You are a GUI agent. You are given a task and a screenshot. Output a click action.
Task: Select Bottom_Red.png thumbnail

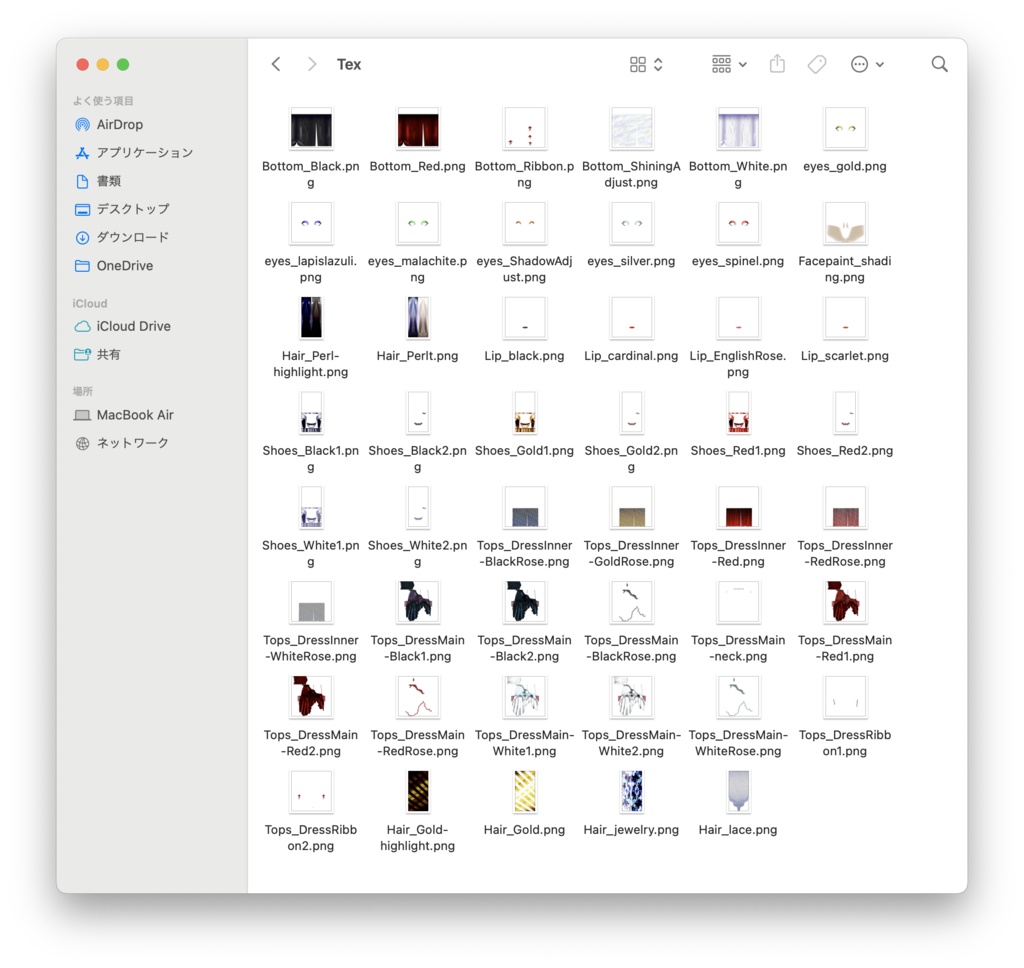click(418, 129)
